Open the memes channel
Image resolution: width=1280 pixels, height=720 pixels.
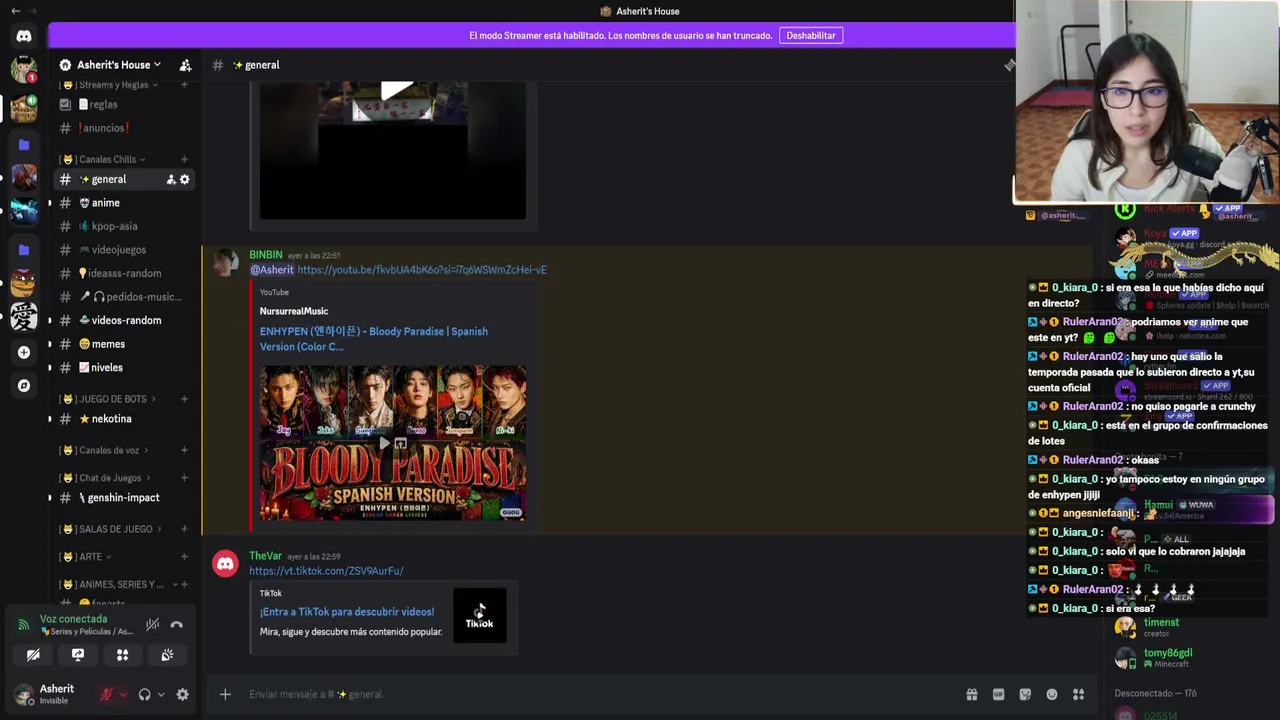click(124, 344)
